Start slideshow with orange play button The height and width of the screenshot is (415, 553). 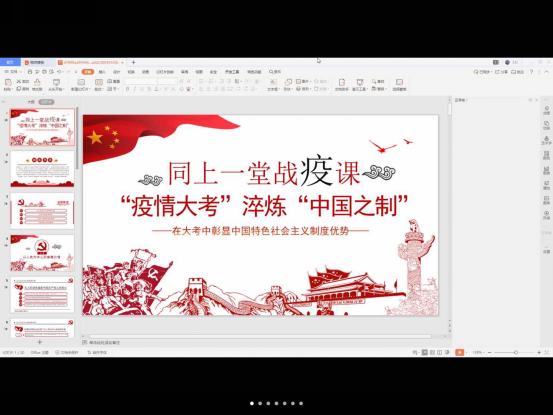point(460,352)
